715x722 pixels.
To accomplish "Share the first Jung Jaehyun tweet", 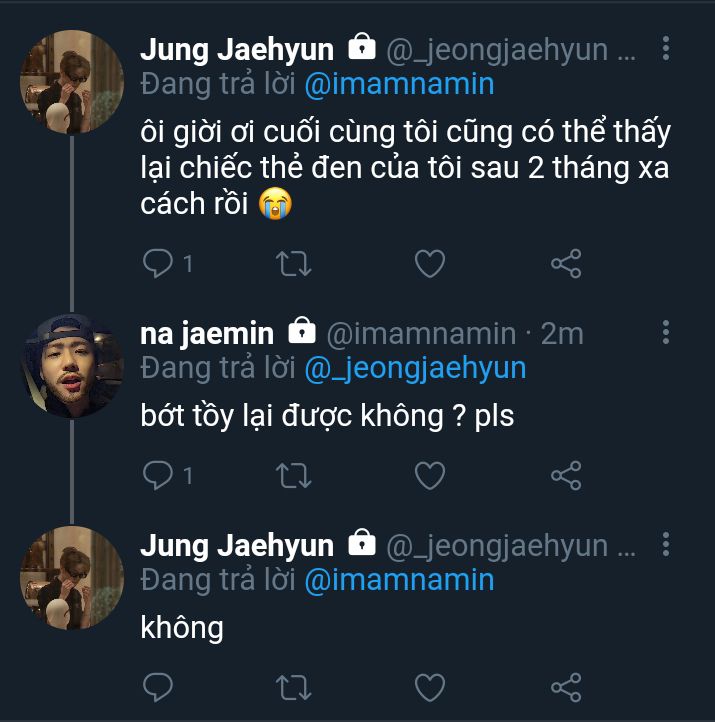I will point(566,263).
